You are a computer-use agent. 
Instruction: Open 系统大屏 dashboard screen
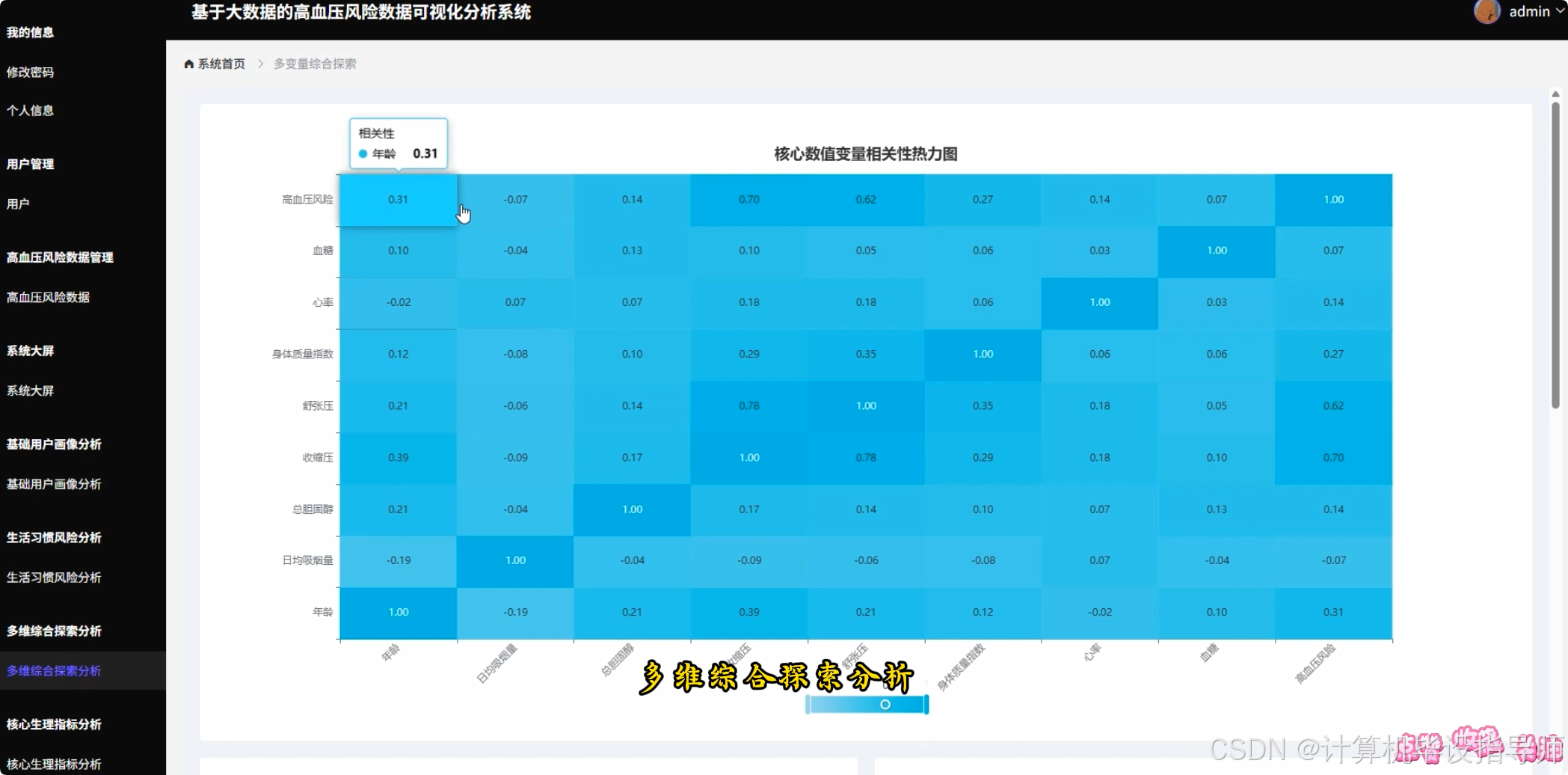[30, 390]
